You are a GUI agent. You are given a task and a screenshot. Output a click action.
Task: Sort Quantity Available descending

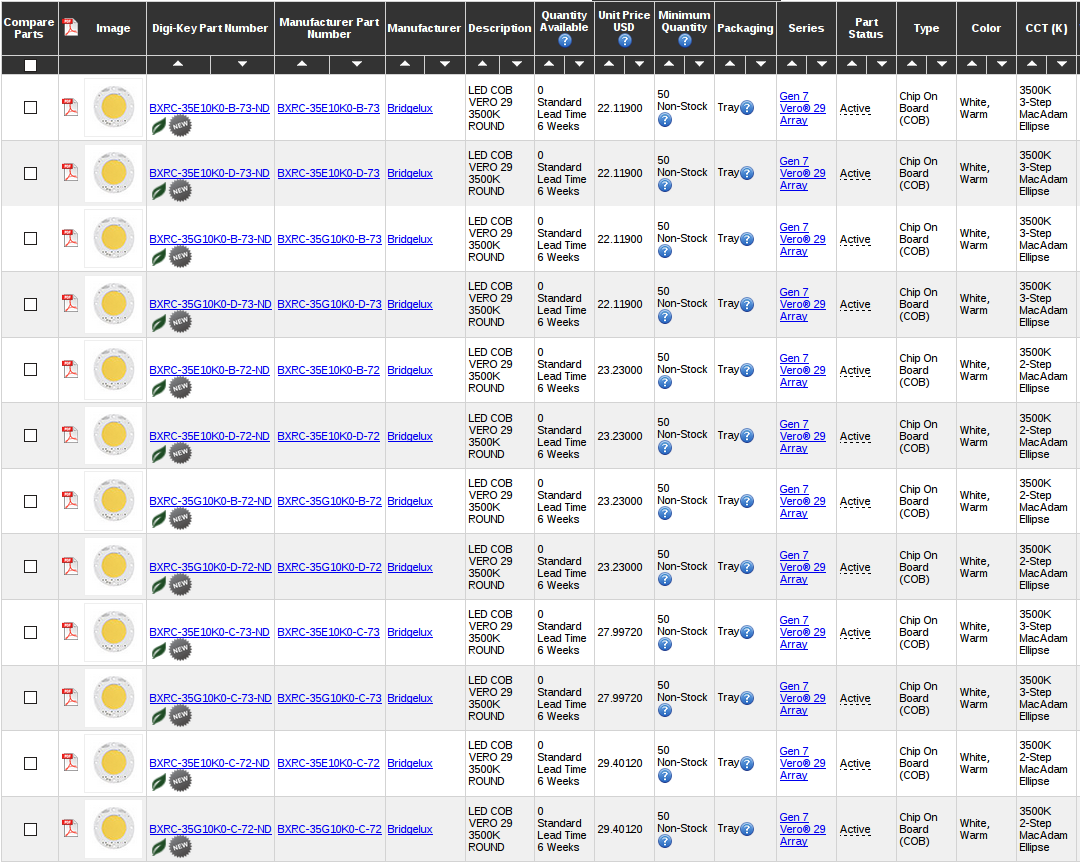(x=579, y=64)
